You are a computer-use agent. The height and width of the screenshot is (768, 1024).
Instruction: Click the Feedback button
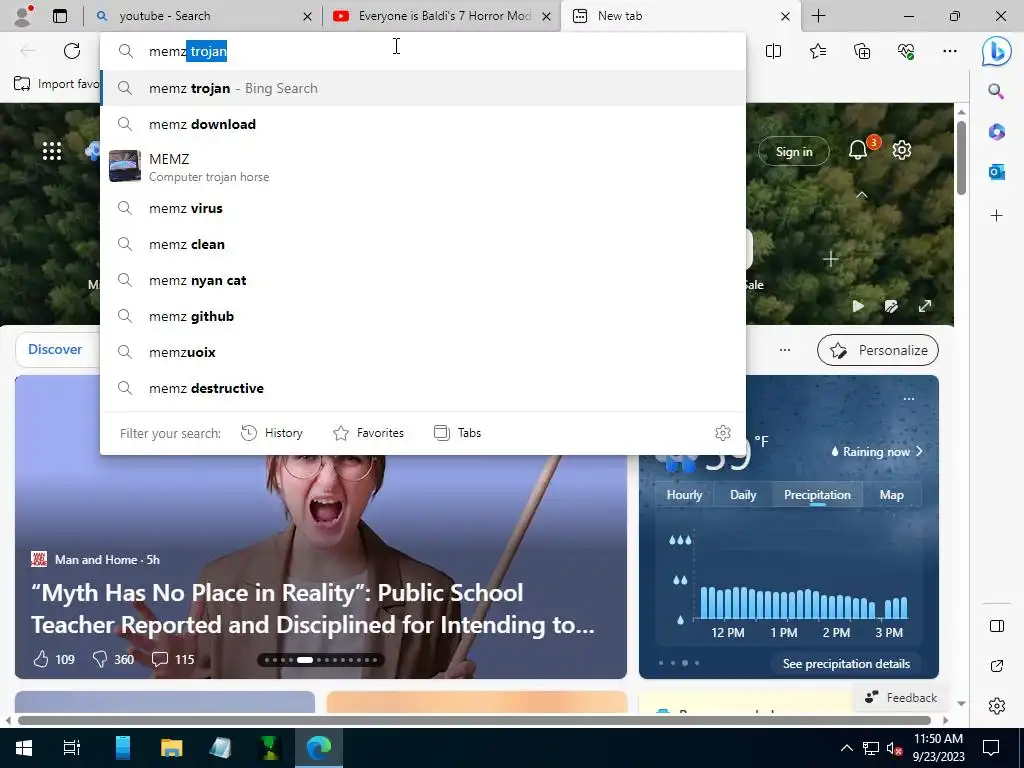point(901,697)
